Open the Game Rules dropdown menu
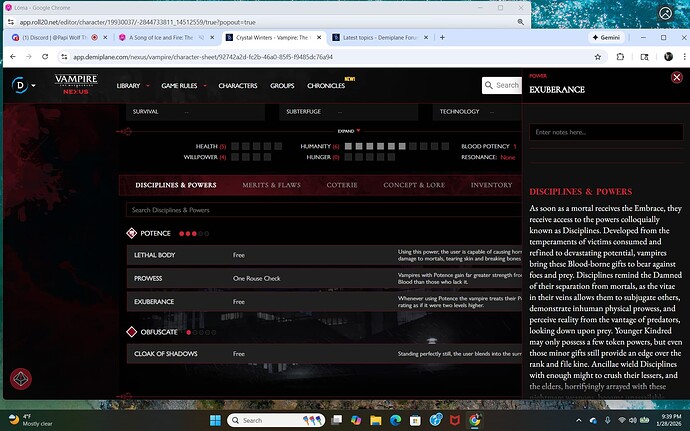 185,86
